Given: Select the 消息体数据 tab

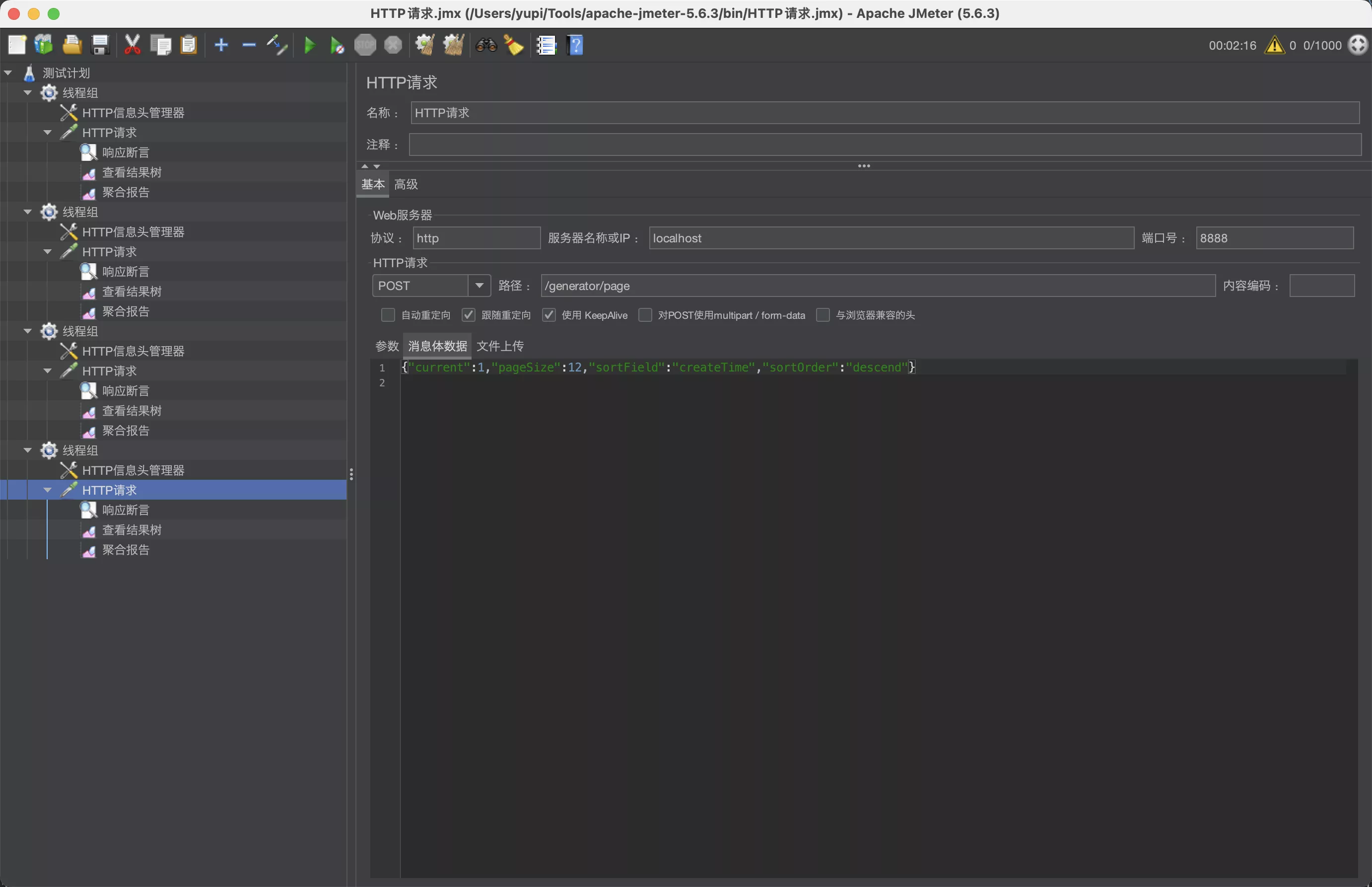Looking at the screenshot, I should (x=437, y=346).
